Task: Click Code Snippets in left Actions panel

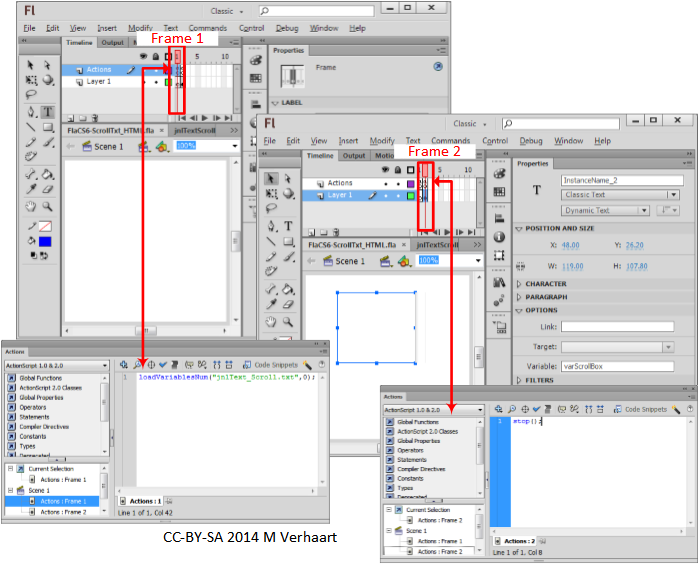Action: (271, 365)
